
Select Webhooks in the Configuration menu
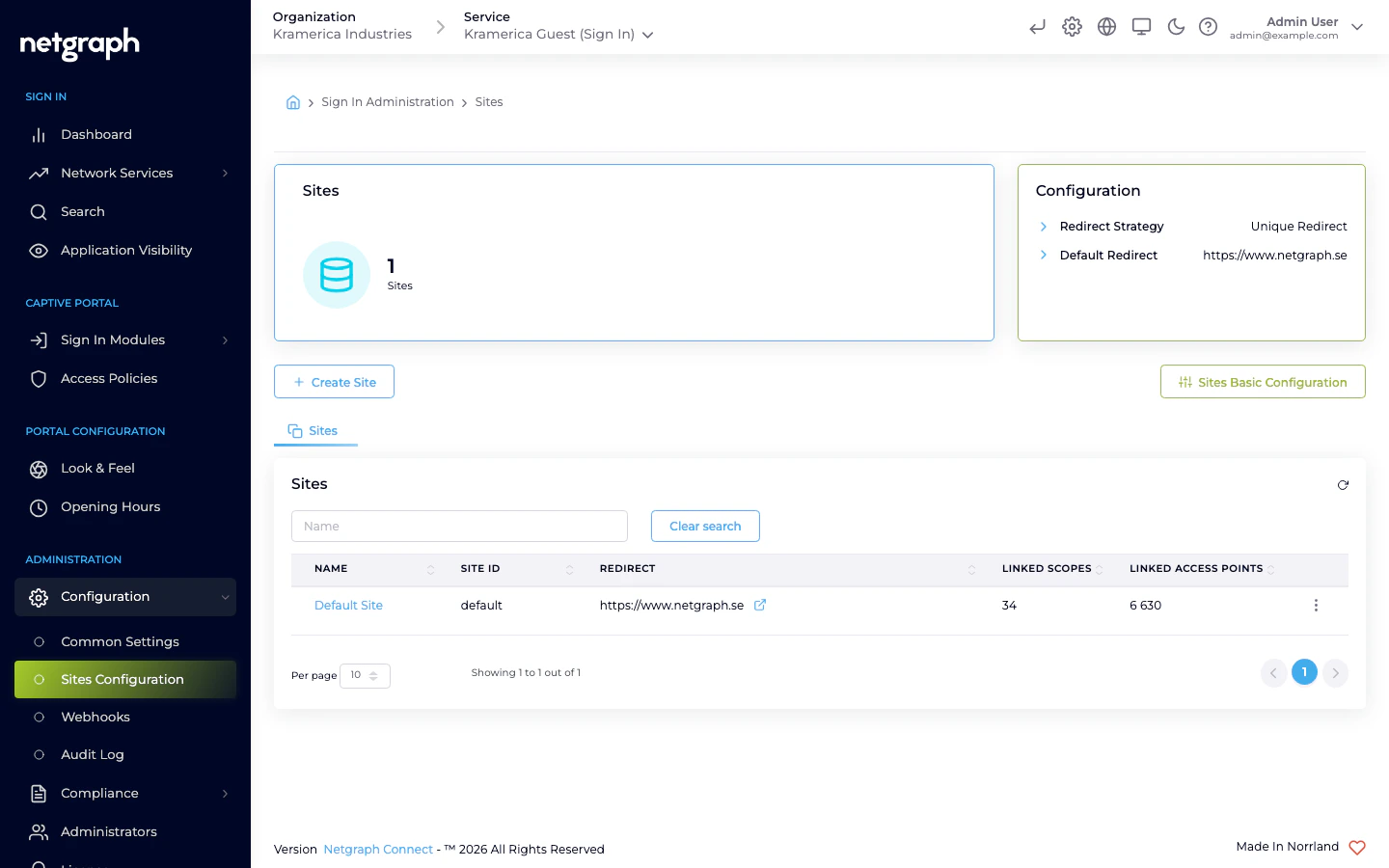pos(95,717)
